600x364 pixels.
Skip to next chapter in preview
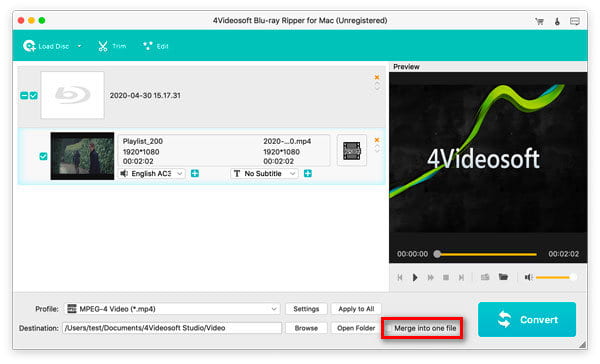tap(461, 277)
